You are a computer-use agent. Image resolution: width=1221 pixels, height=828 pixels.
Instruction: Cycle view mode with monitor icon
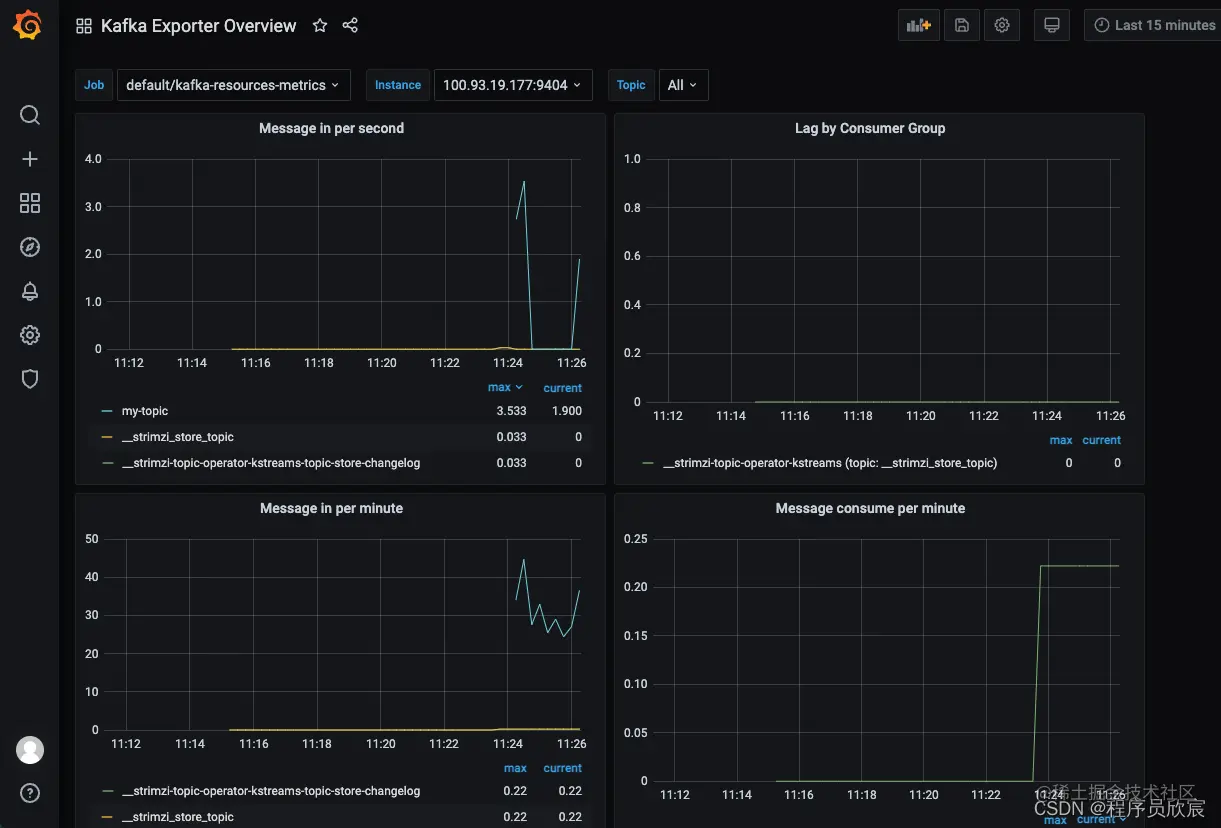tap(1051, 25)
